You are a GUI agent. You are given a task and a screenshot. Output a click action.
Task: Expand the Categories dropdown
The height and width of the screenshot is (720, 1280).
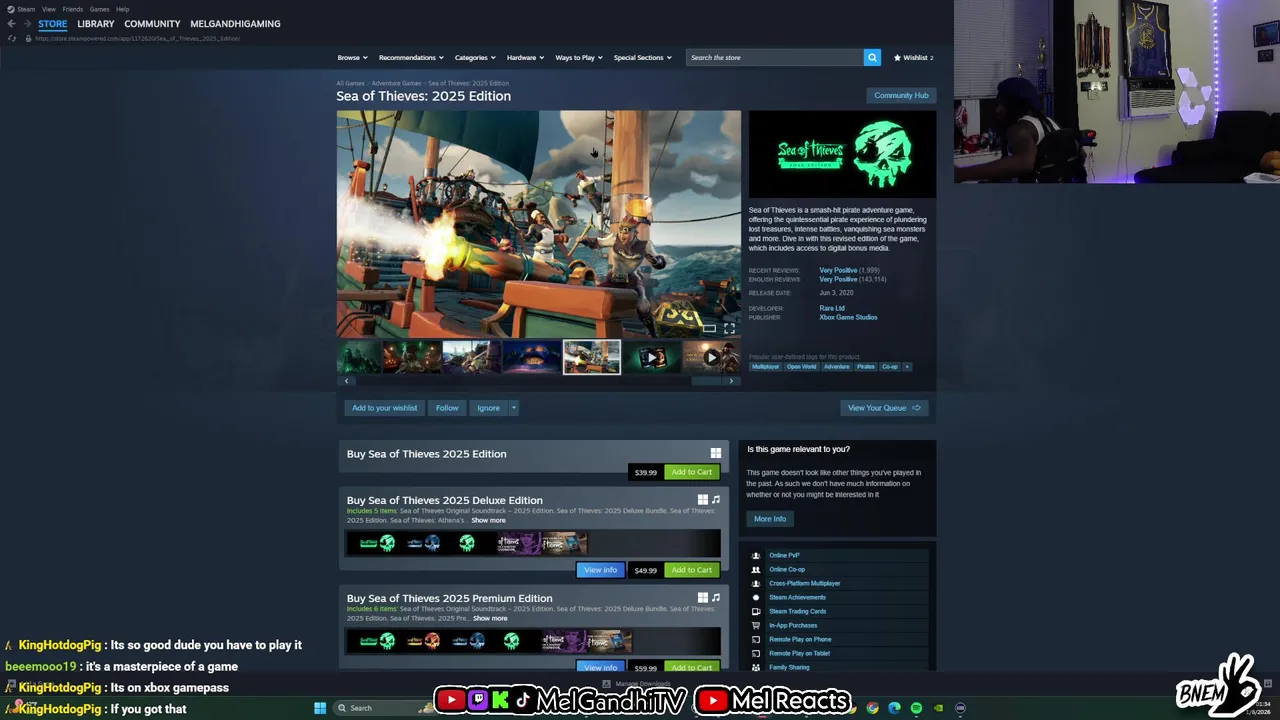click(x=475, y=57)
